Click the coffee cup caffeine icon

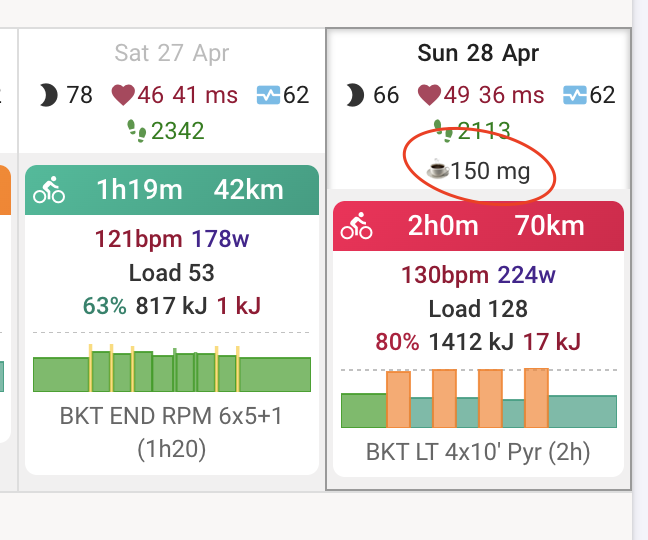pos(438,170)
